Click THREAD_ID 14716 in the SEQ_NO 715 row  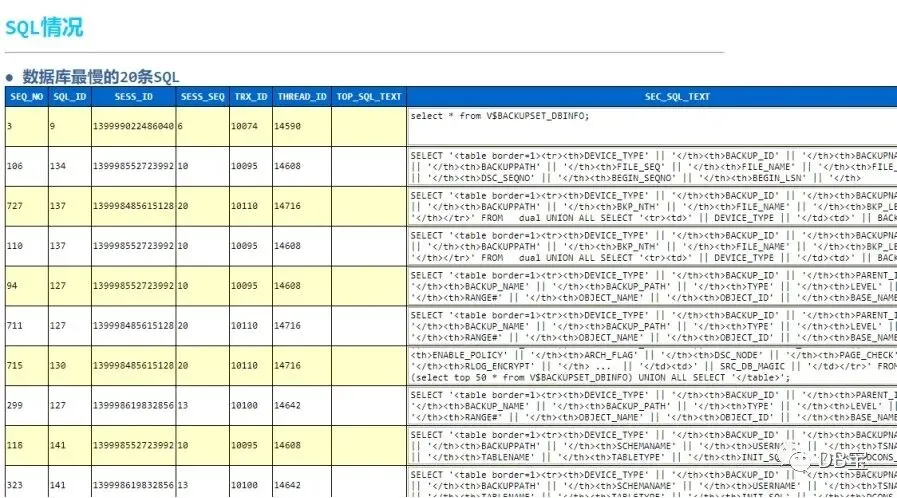[302, 365]
